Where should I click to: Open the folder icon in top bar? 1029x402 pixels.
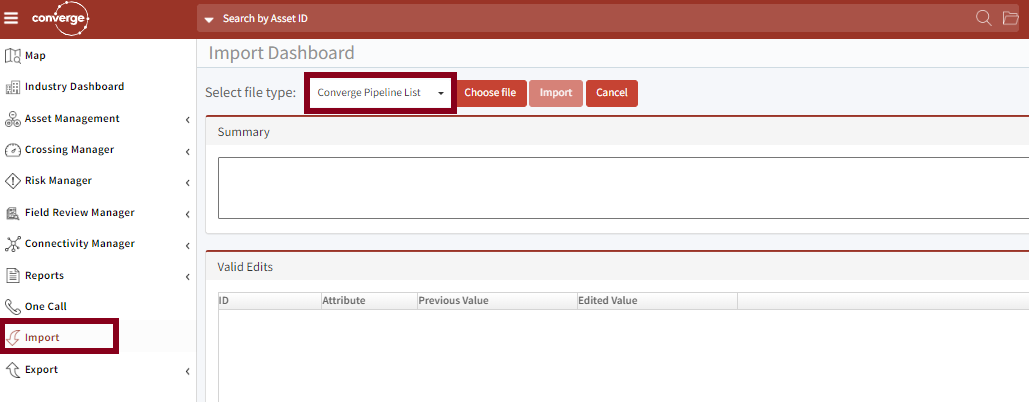pyautogui.click(x=1011, y=18)
